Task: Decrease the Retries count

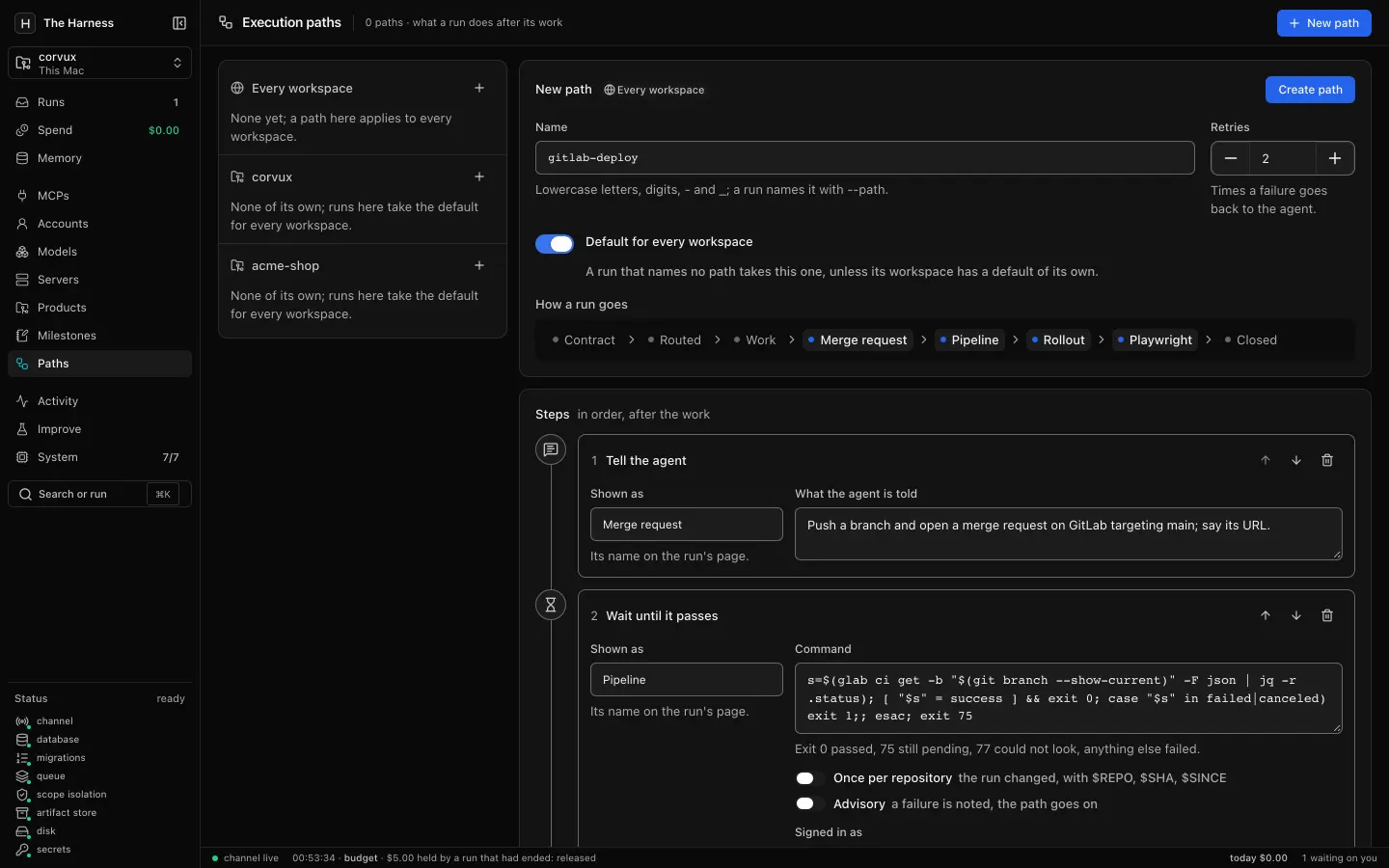Action: coord(1231,158)
